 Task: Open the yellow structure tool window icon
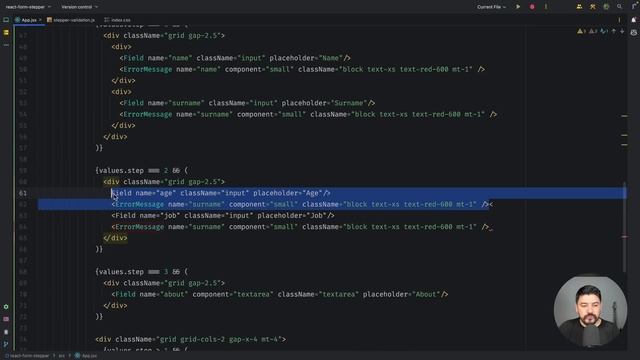[x=6, y=32]
